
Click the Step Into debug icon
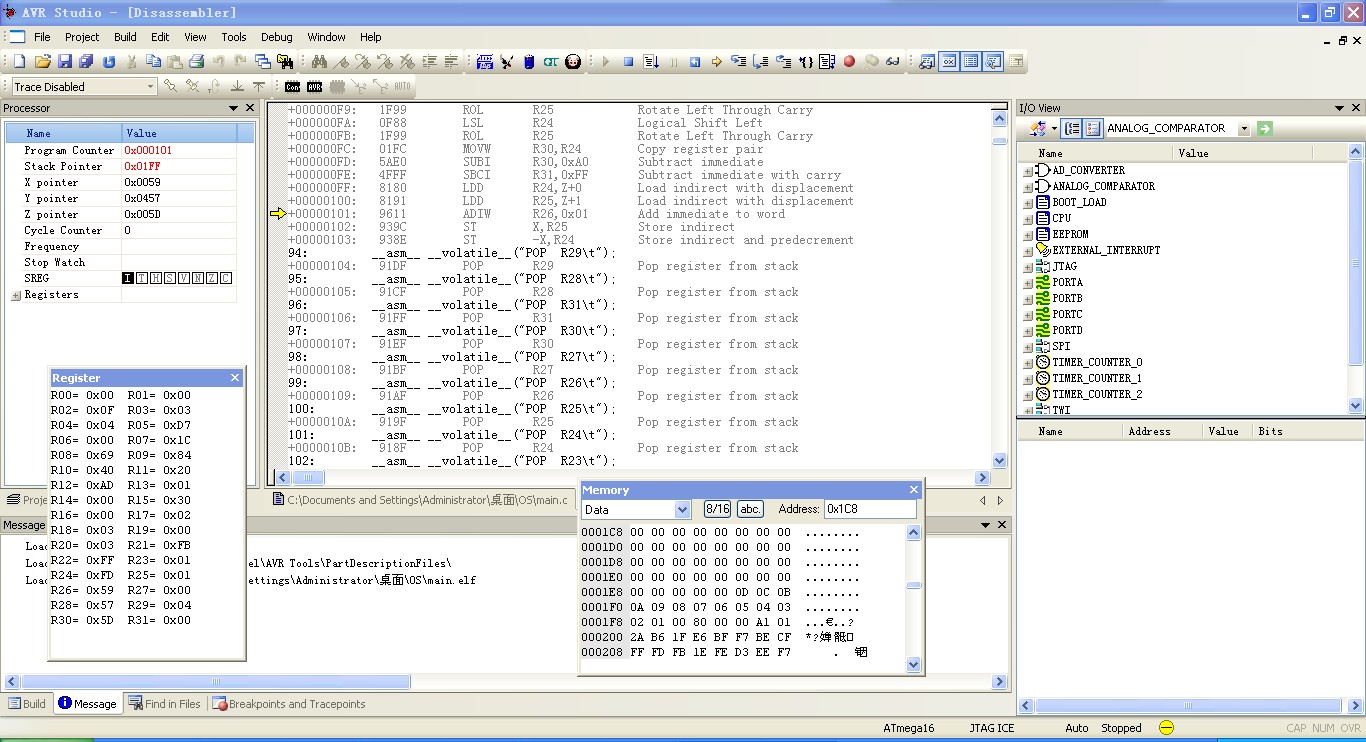click(739, 62)
